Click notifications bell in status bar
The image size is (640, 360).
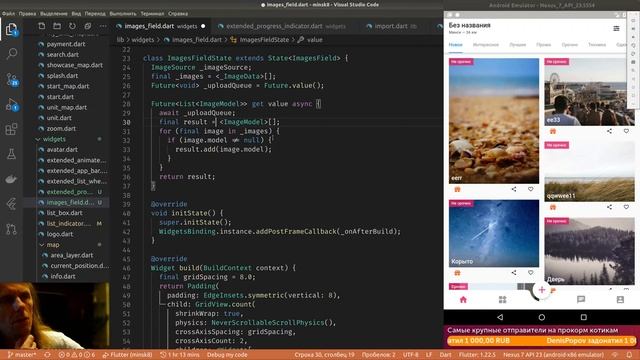point(629,355)
